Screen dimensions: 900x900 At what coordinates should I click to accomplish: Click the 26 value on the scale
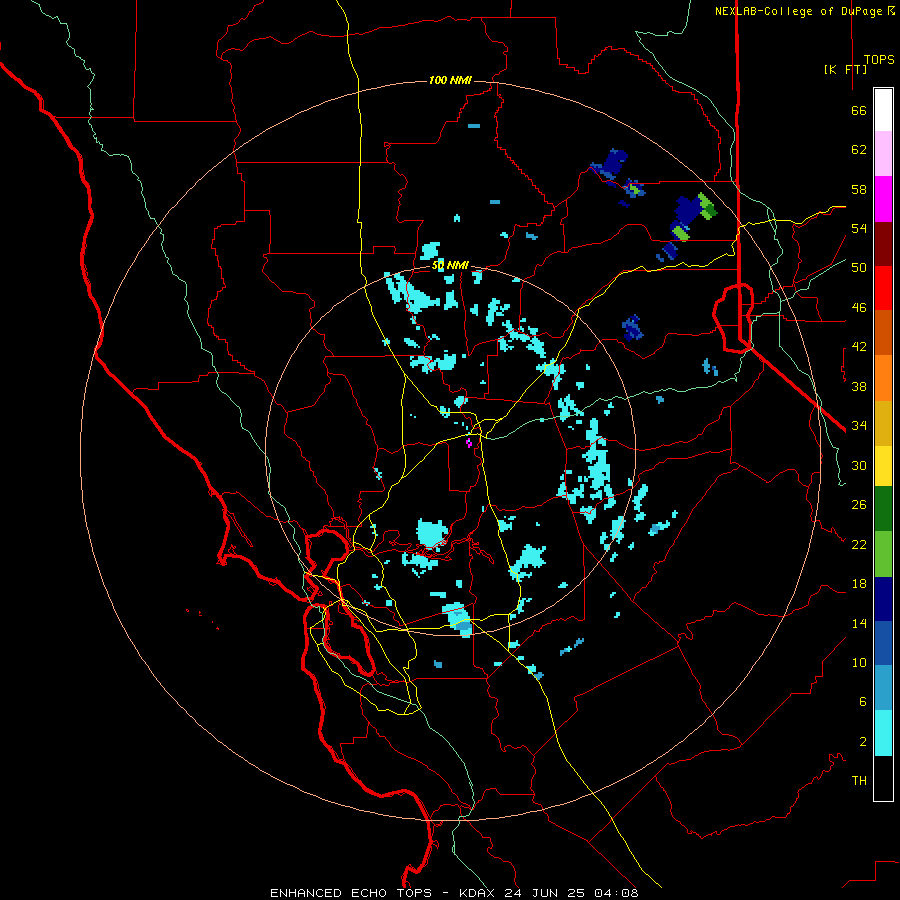pyautogui.click(x=859, y=505)
